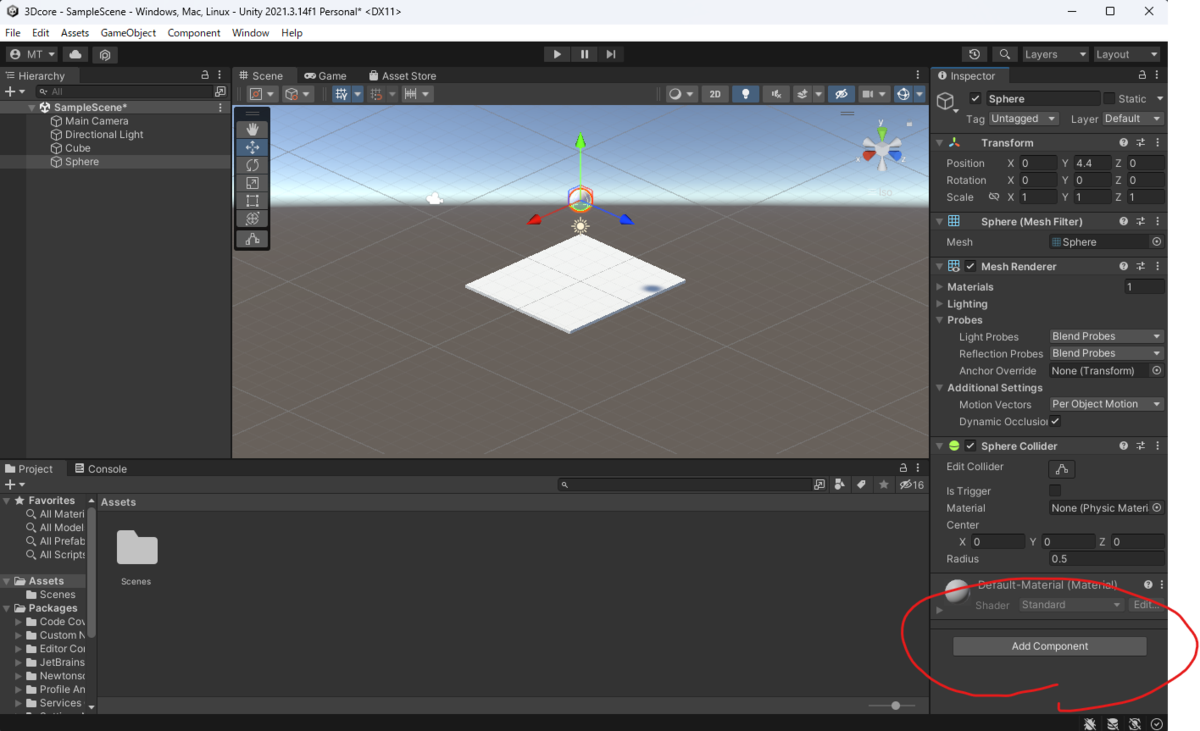Expand the Materials section
Viewport: 1200px width, 731px height.
940,287
